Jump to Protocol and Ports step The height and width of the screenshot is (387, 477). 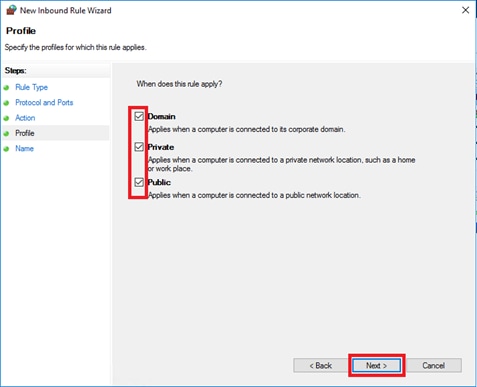(x=44, y=102)
